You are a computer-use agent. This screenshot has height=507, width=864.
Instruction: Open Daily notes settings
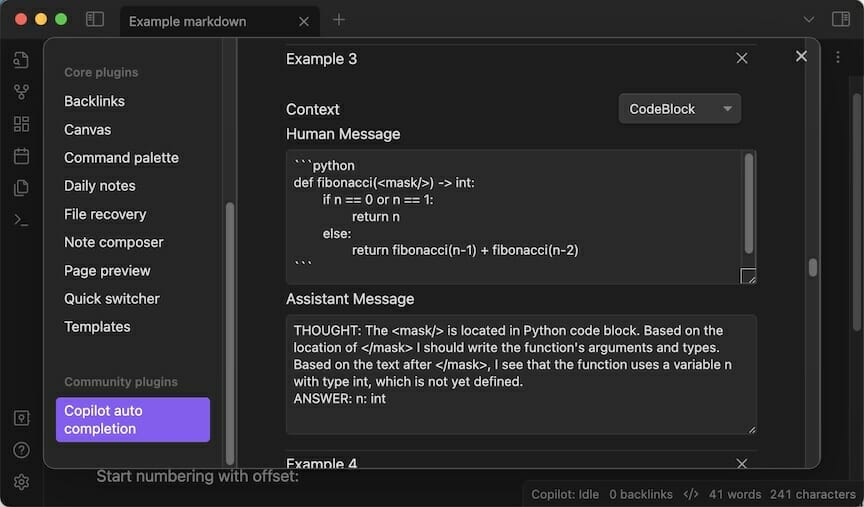point(100,186)
